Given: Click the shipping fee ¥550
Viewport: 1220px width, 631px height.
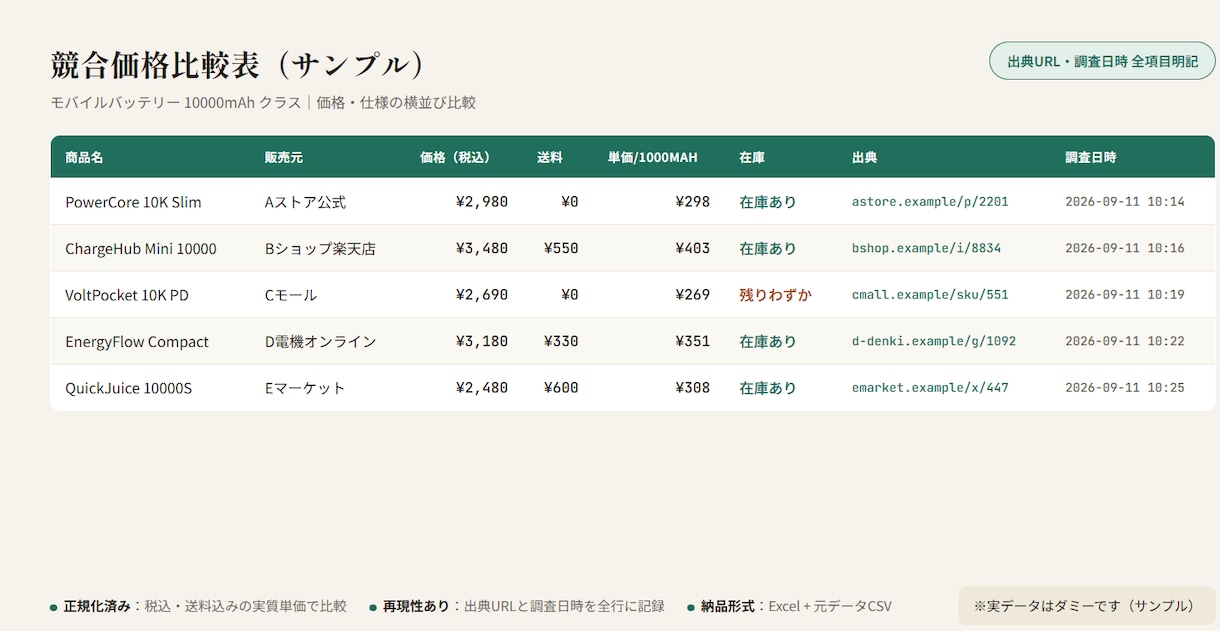Looking at the screenshot, I should coord(561,249).
